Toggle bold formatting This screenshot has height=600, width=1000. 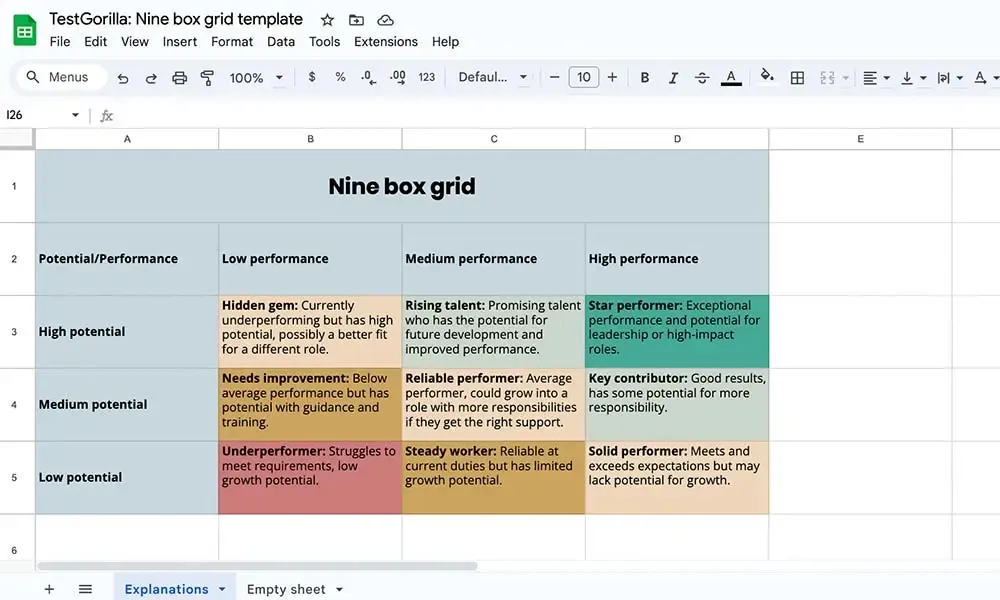pyautogui.click(x=645, y=78)
